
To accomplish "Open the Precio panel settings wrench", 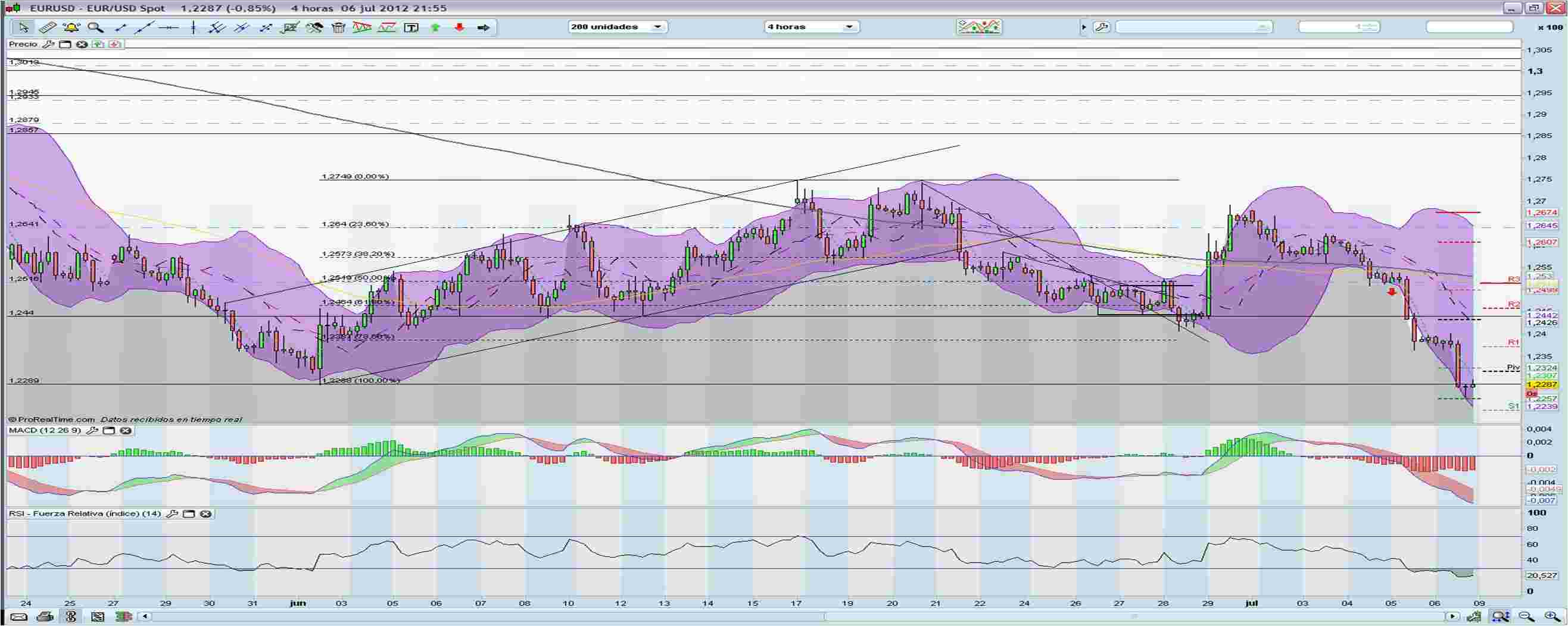I will [x=49, y=44].
